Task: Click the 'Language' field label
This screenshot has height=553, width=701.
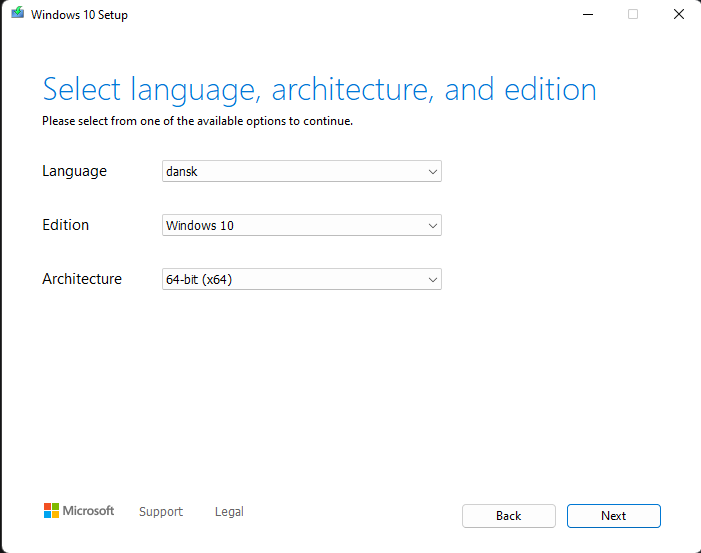Action: pyautogui.click(x=74, y=171)
